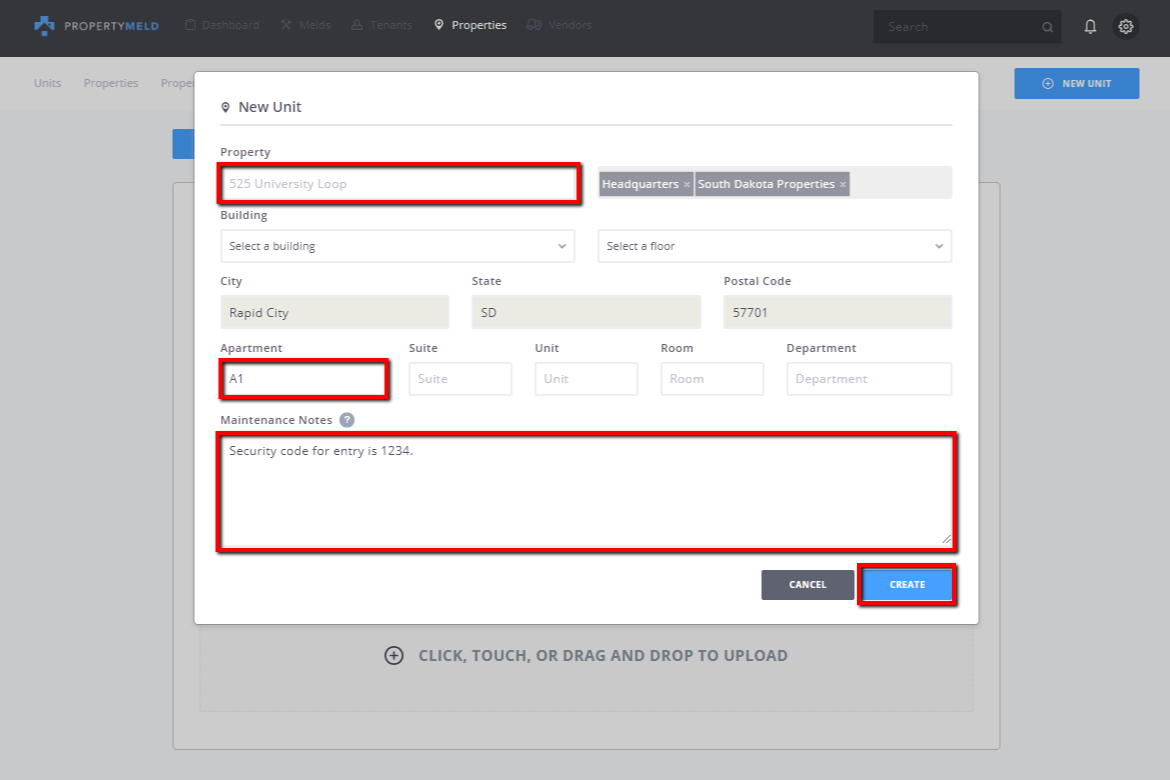The width and height of the screenshot is (1170, 780).
Task: Click the upload plus circle icon
Action: click(x=394, y=656)
